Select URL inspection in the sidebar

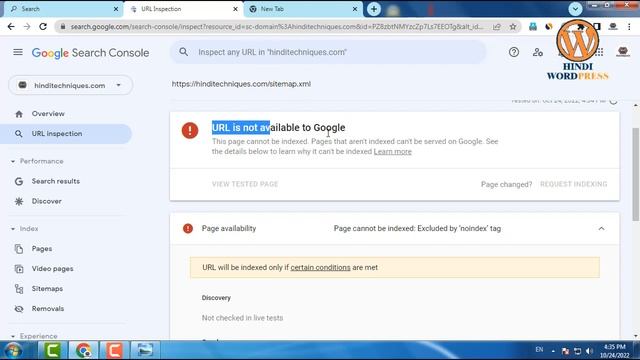[x=66, y=134]
